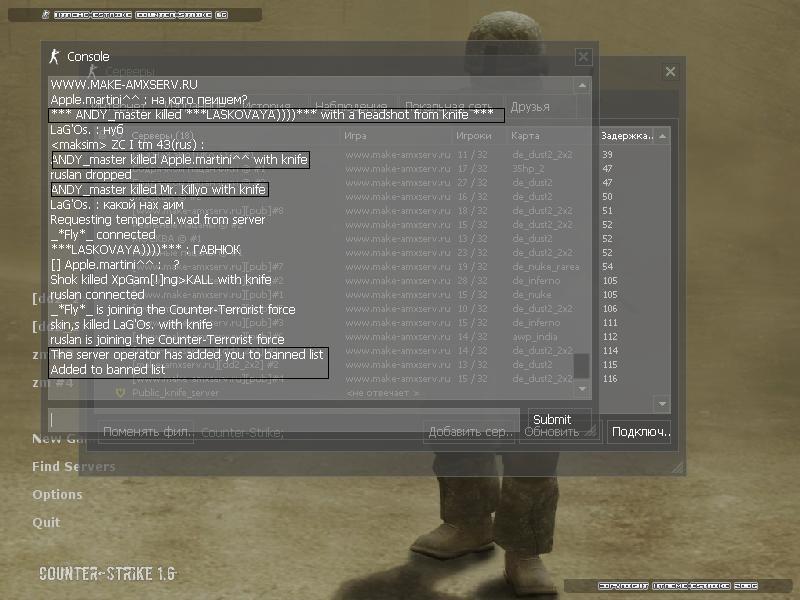Click 'skin,s killed LaG'Os. with knife' line
The width and height of the screenshot is (800, 600).
pyautogui.click(x=131, y=324)
